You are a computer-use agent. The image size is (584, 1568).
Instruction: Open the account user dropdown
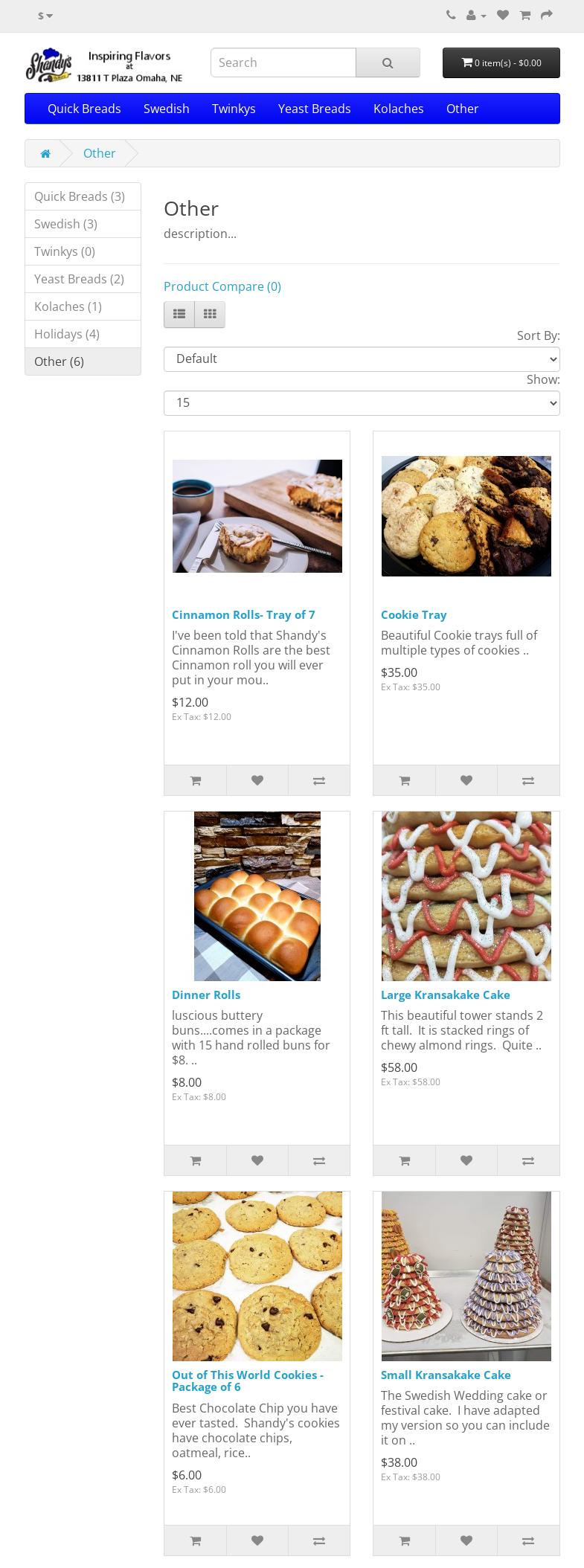click(x=476, y=16)
